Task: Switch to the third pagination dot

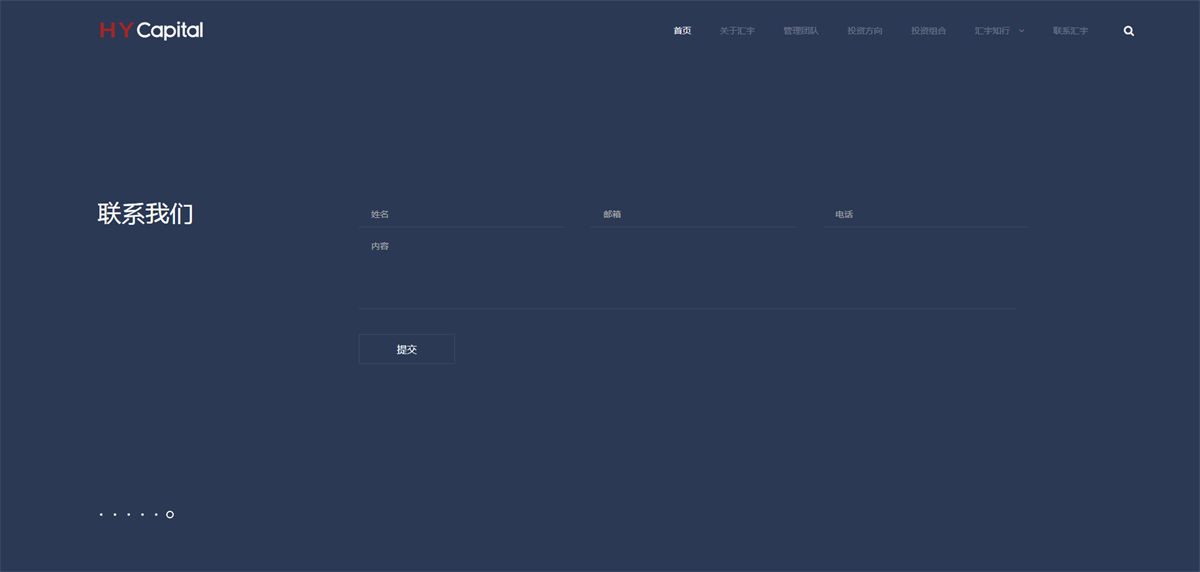Action: click(129, 515)
